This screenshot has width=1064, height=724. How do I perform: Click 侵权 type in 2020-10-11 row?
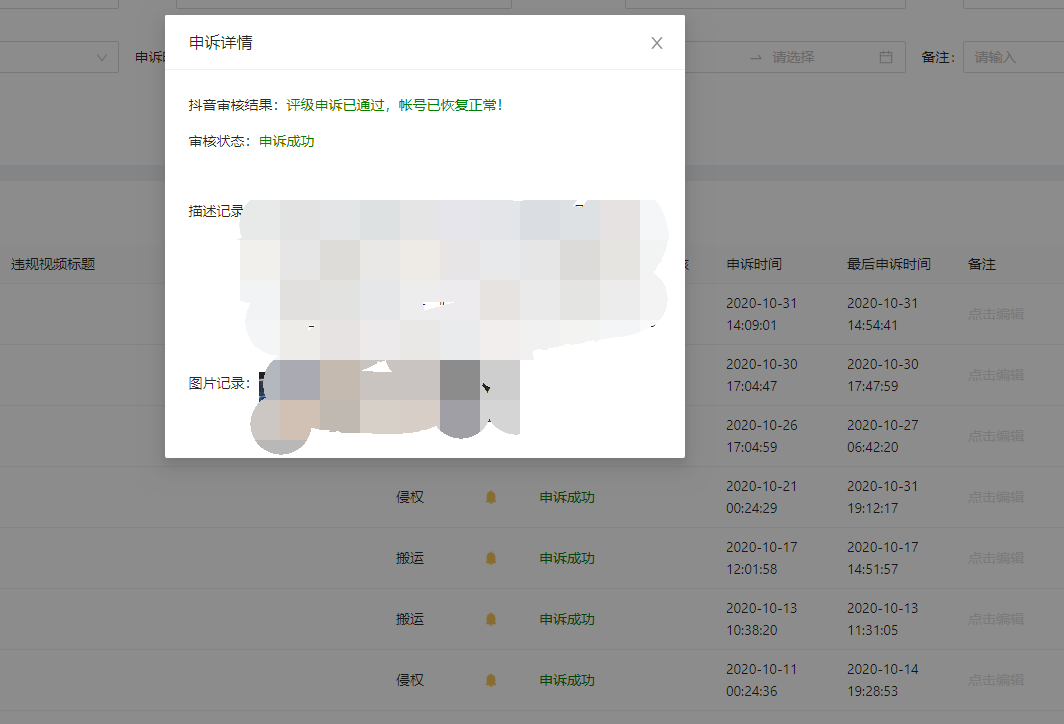[410, 681]
